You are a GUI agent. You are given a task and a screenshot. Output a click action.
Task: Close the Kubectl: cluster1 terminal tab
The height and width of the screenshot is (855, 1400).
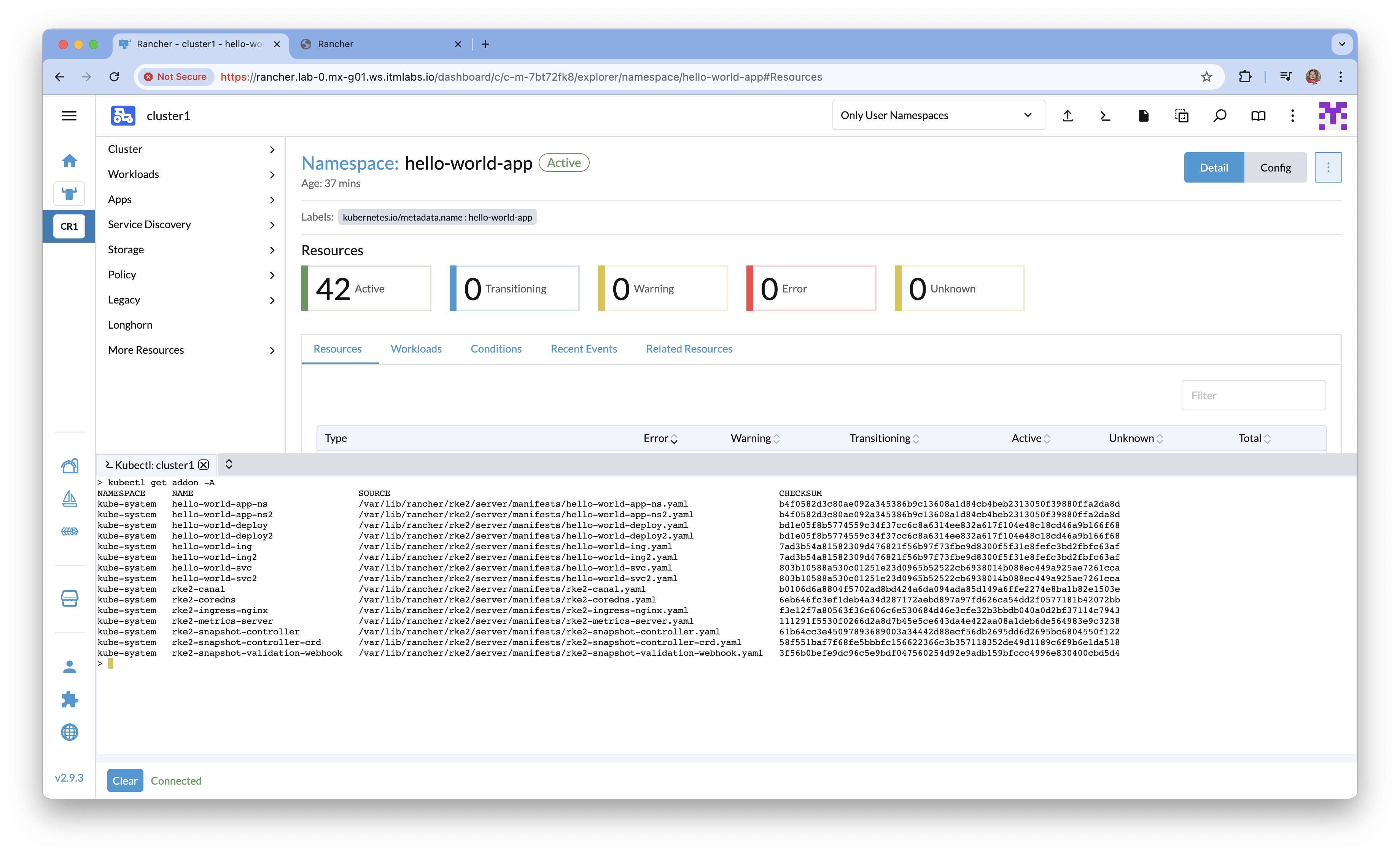click(204, 465)
